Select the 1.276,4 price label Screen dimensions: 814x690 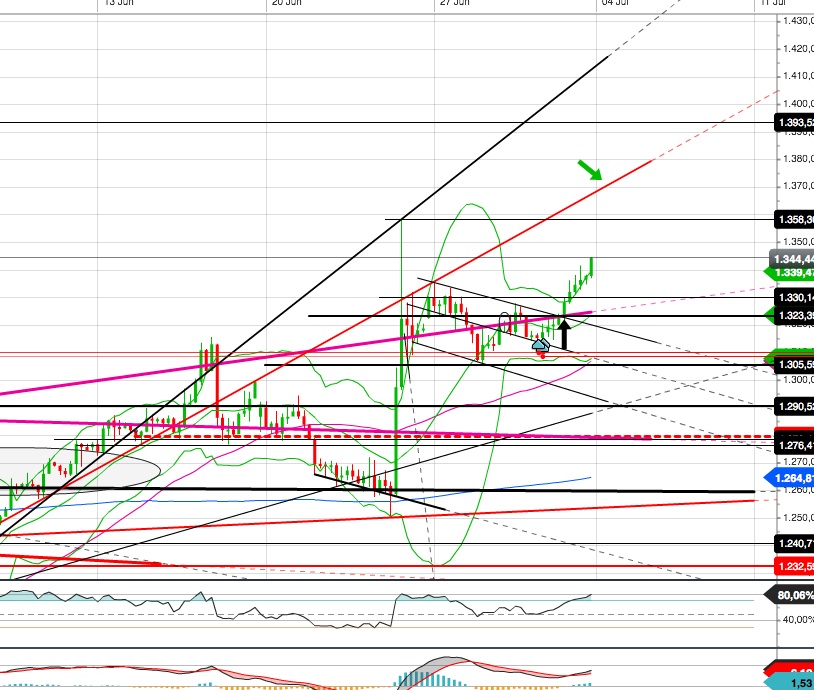pos(794,445)
